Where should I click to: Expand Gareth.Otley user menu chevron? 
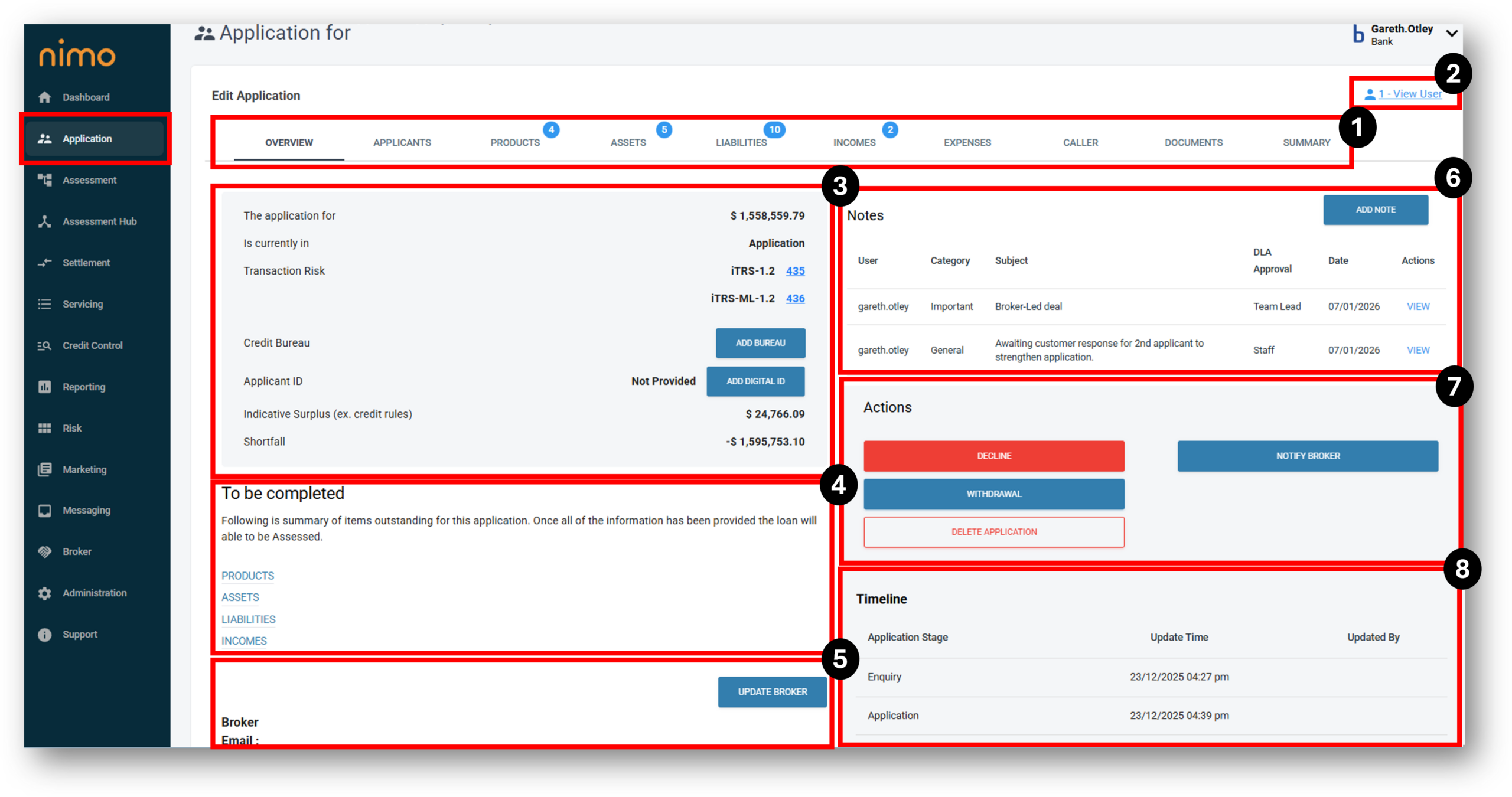pos(1452,34)
